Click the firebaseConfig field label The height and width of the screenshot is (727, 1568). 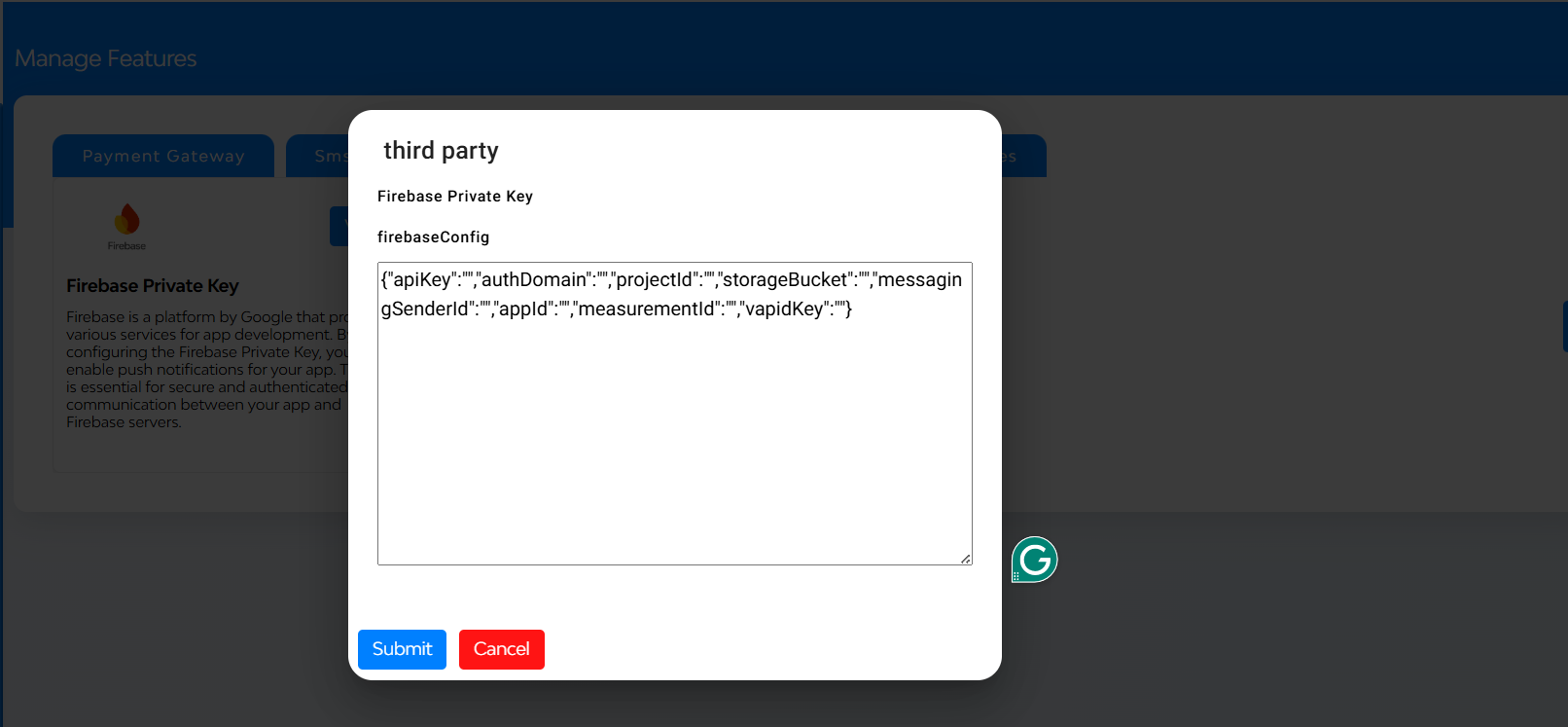tap(434, 236)
